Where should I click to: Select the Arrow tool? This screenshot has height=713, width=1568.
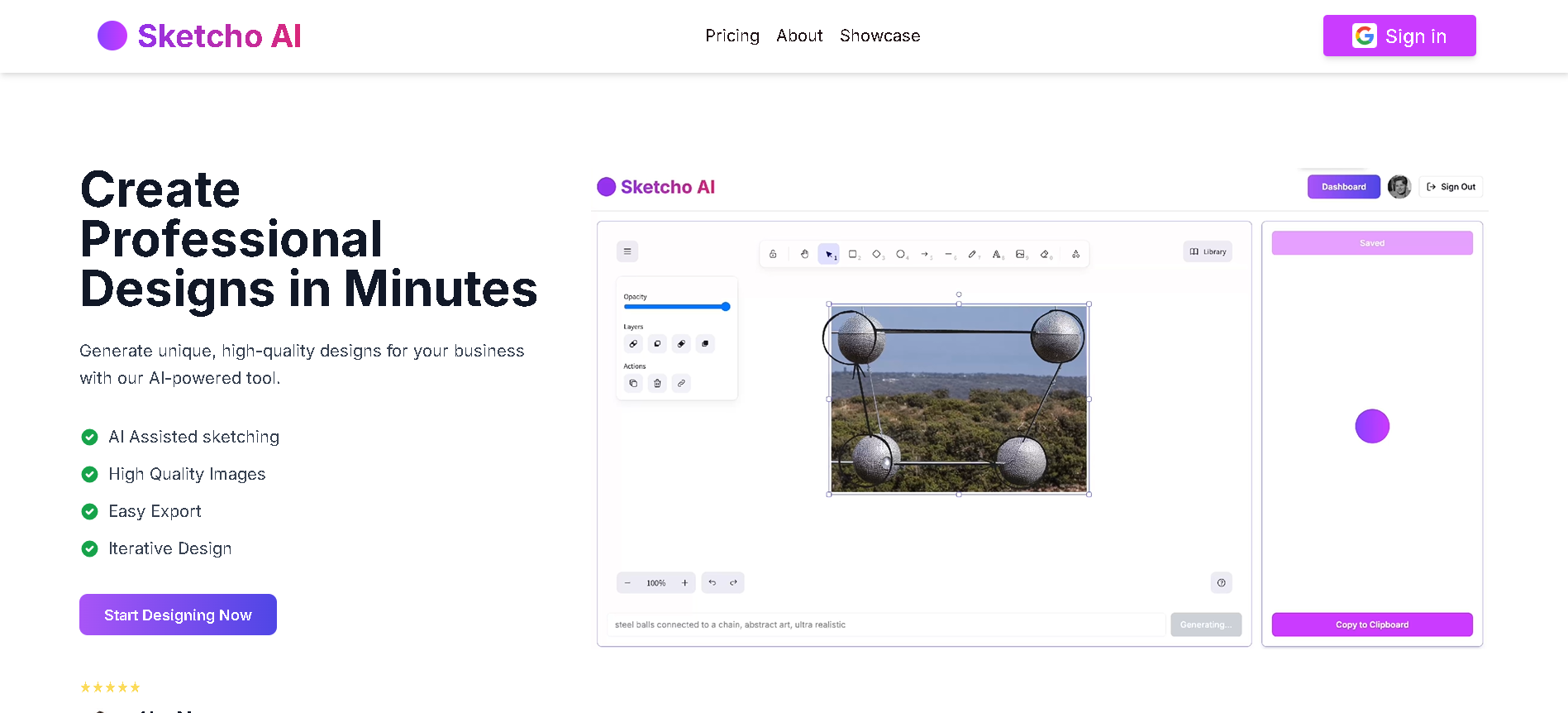click(925, 254)
